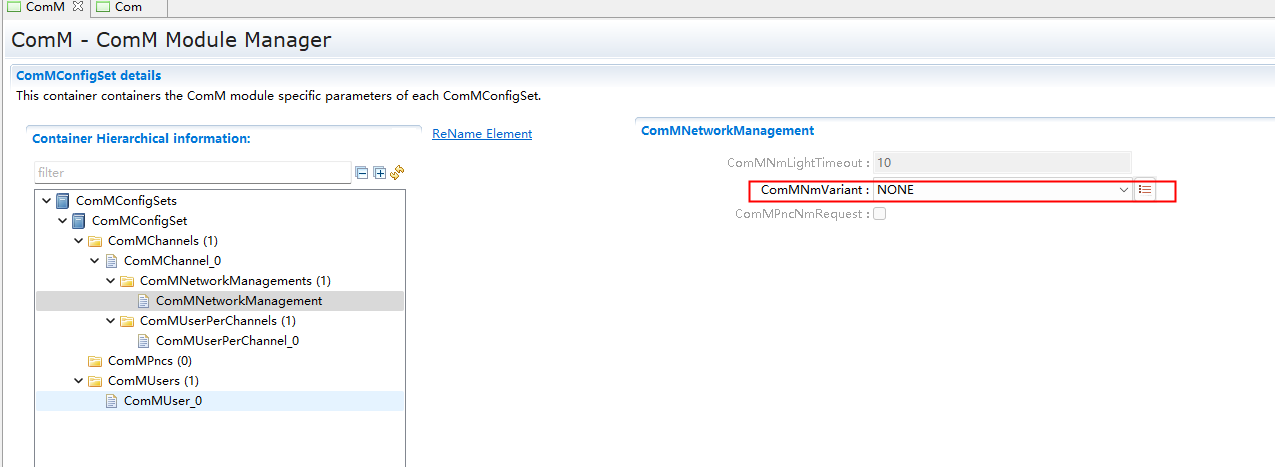Click the ReName Element link
The height and width of the screenshot is (467, 1275).
click(x=482, y=134)
